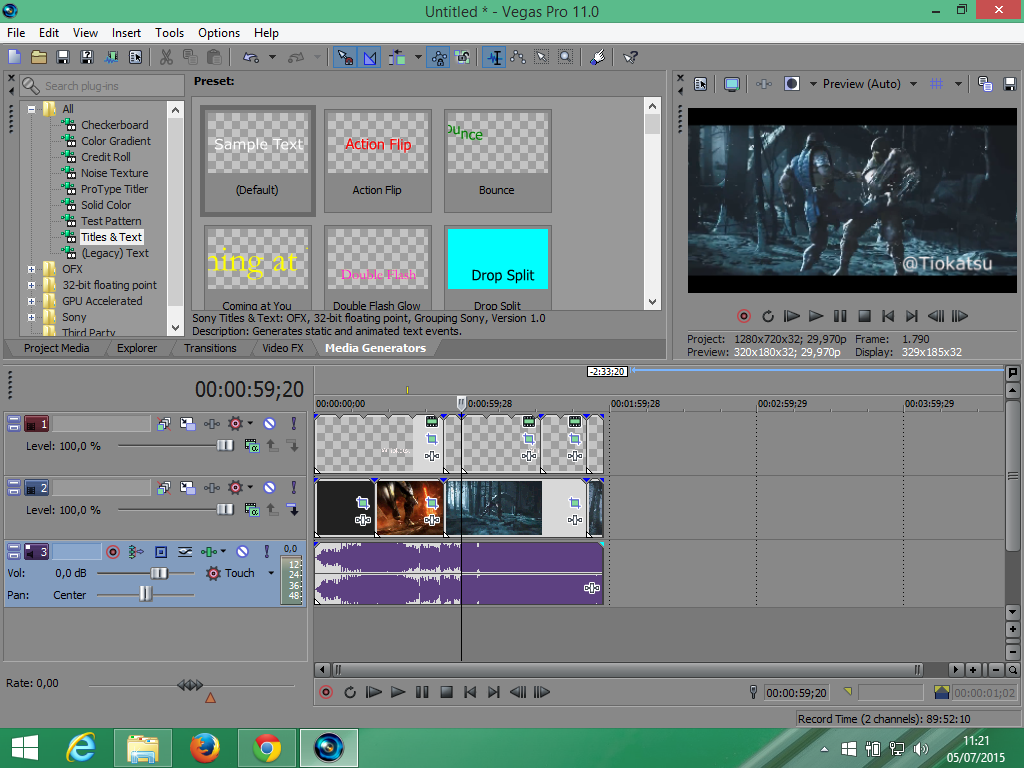The height and width of the screenshot is (768, 1024).
Task: Click Event Pan/Crop on first track 2 clip
Action: click(362, 503)
